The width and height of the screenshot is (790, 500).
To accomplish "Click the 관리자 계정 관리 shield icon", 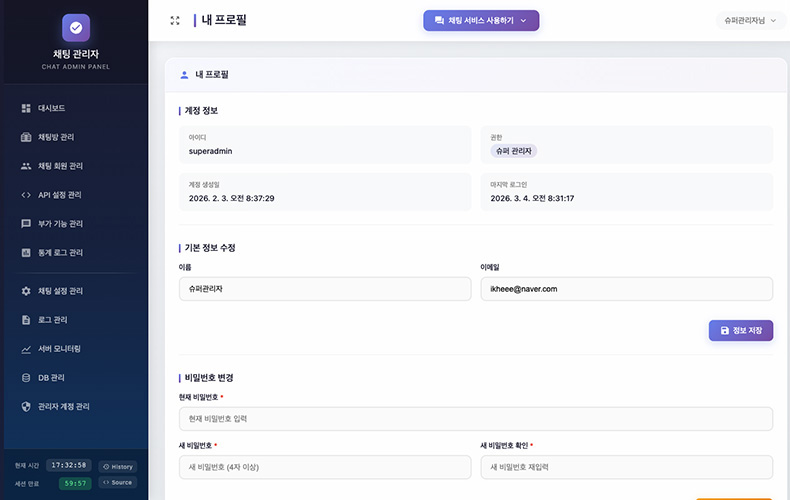I will click(26, 406).
